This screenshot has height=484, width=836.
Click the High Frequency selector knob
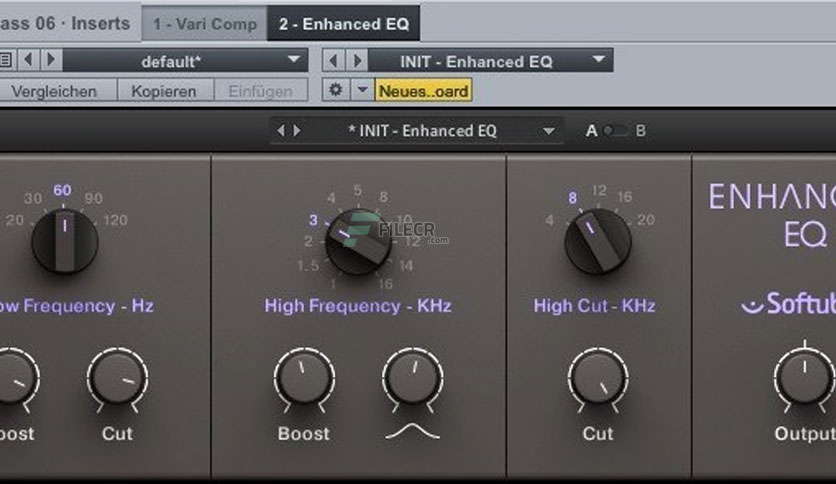[x=358, y=242]
